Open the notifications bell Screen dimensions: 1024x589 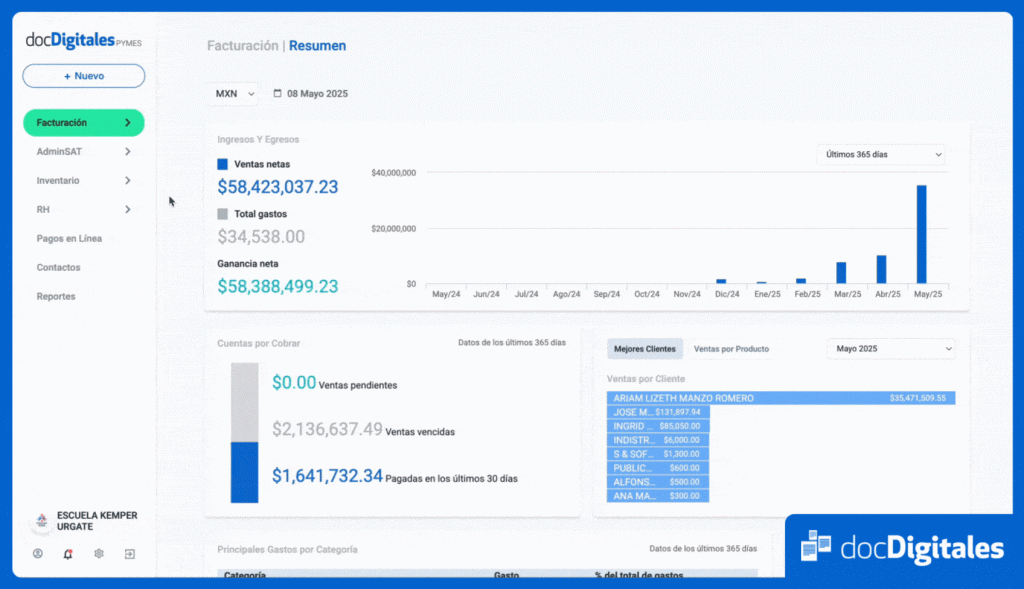(68, 553)
